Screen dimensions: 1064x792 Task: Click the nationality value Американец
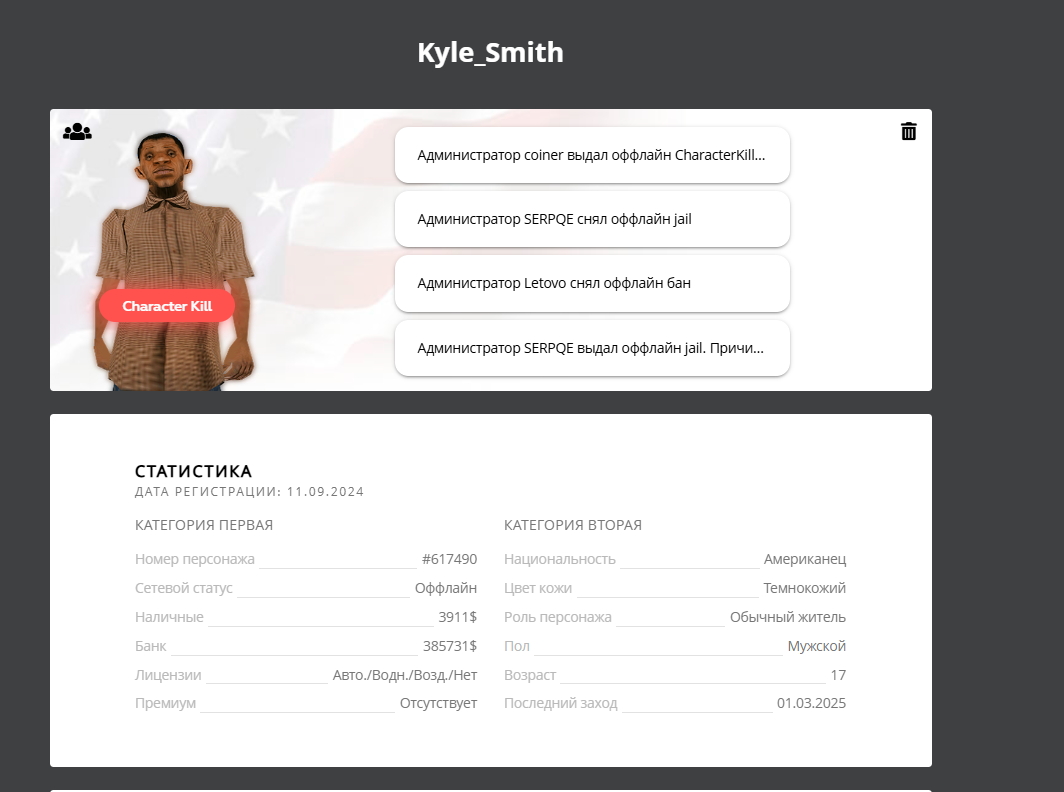(804, 559)
